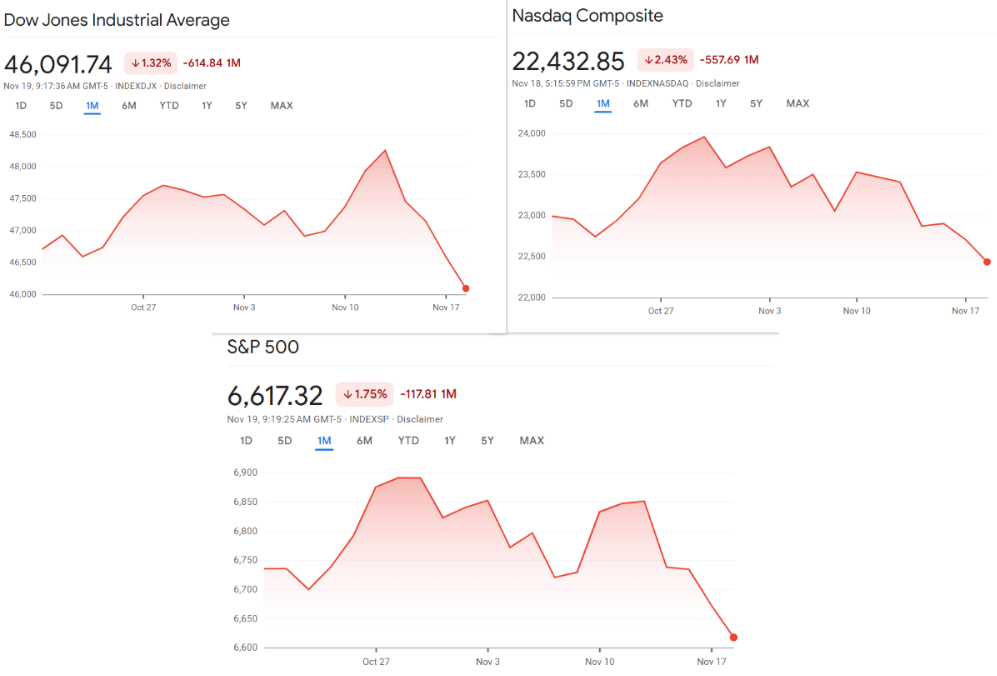Choose YTD on the S&P 500 chart

coord(408,441)
